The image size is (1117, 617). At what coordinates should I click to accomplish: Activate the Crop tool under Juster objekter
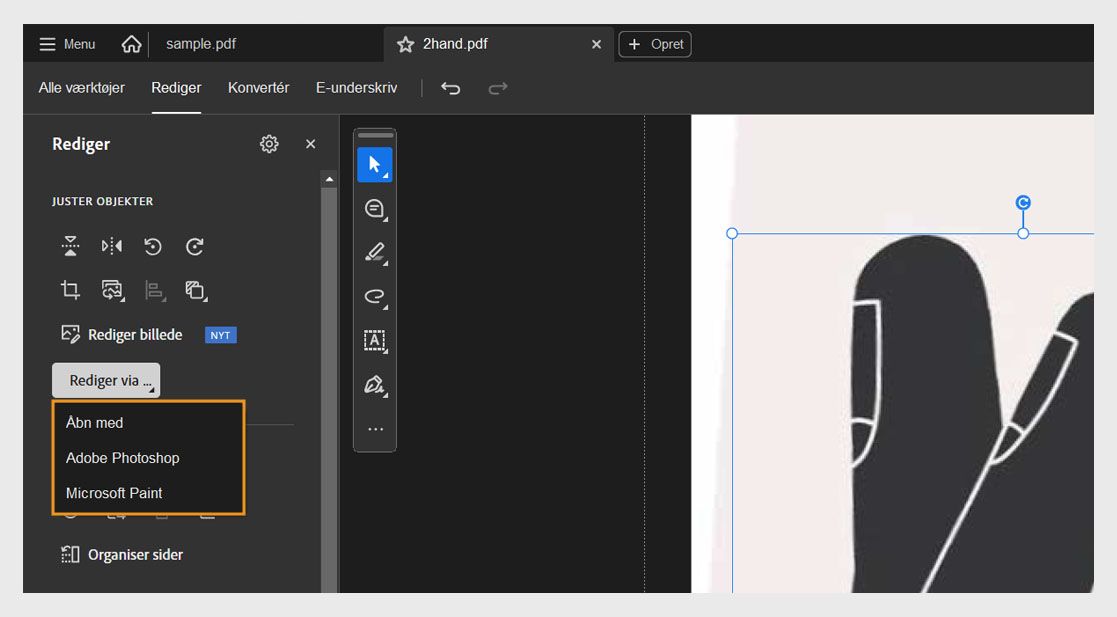(69, 290)
